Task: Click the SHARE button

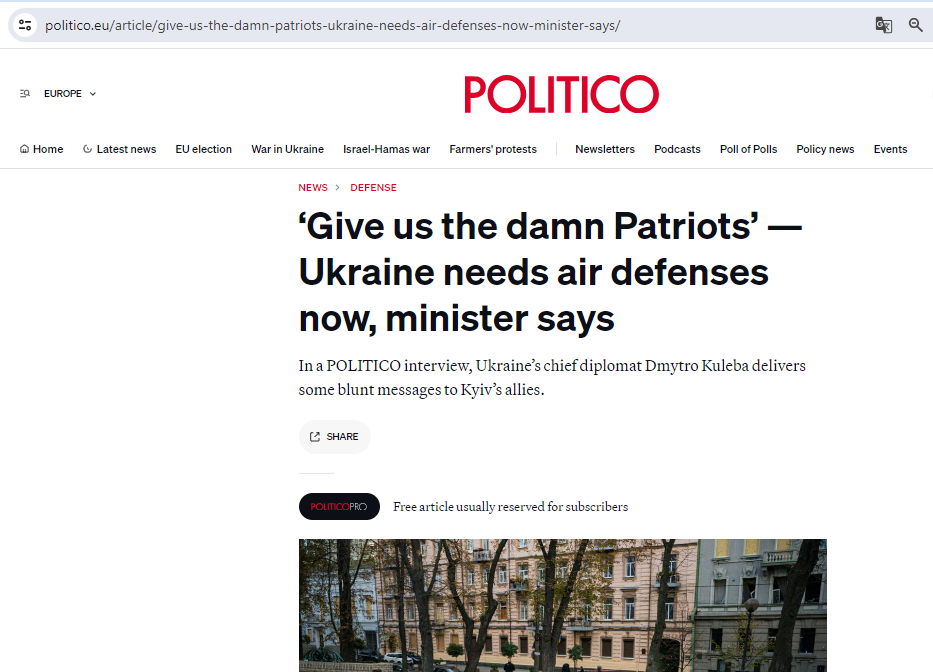Action: point(334,437)
